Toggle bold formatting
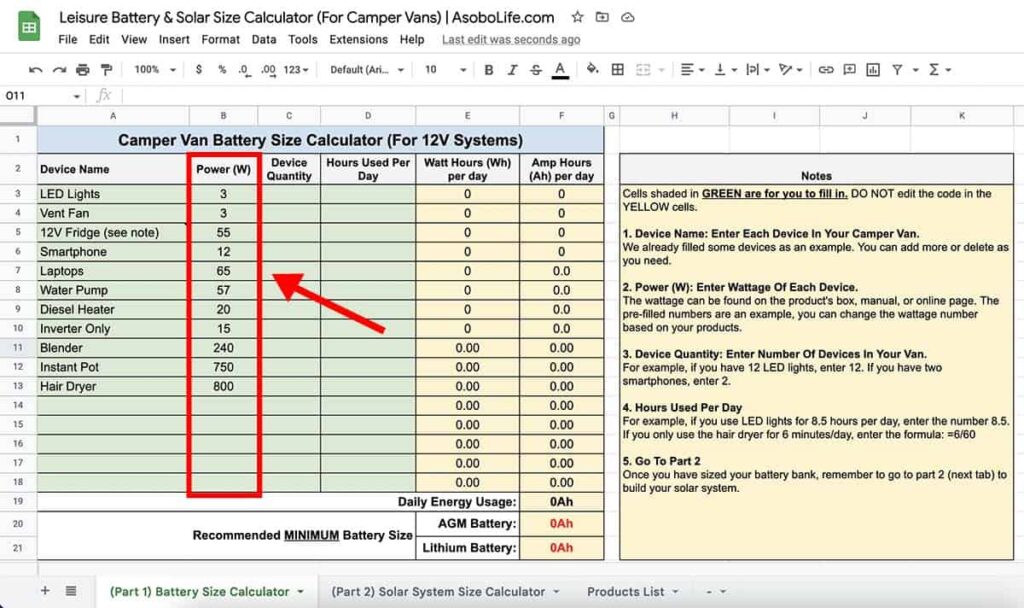Image resolution: width=1024 pixels, height=608 pixels. (488, 69)
